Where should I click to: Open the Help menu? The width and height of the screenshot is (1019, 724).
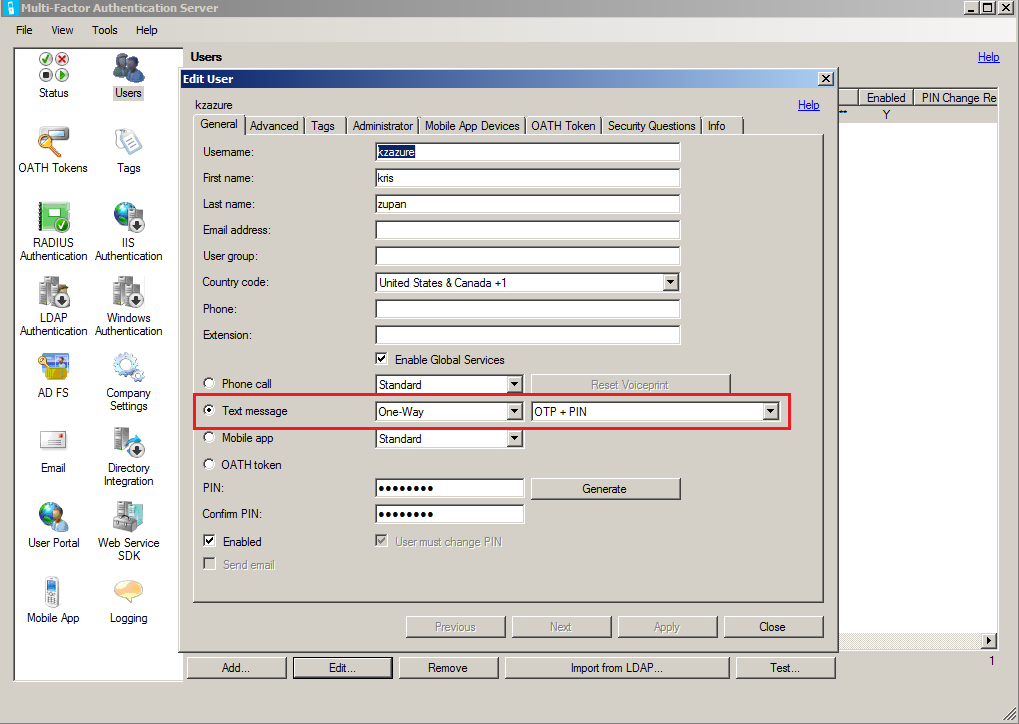point(147,30)
